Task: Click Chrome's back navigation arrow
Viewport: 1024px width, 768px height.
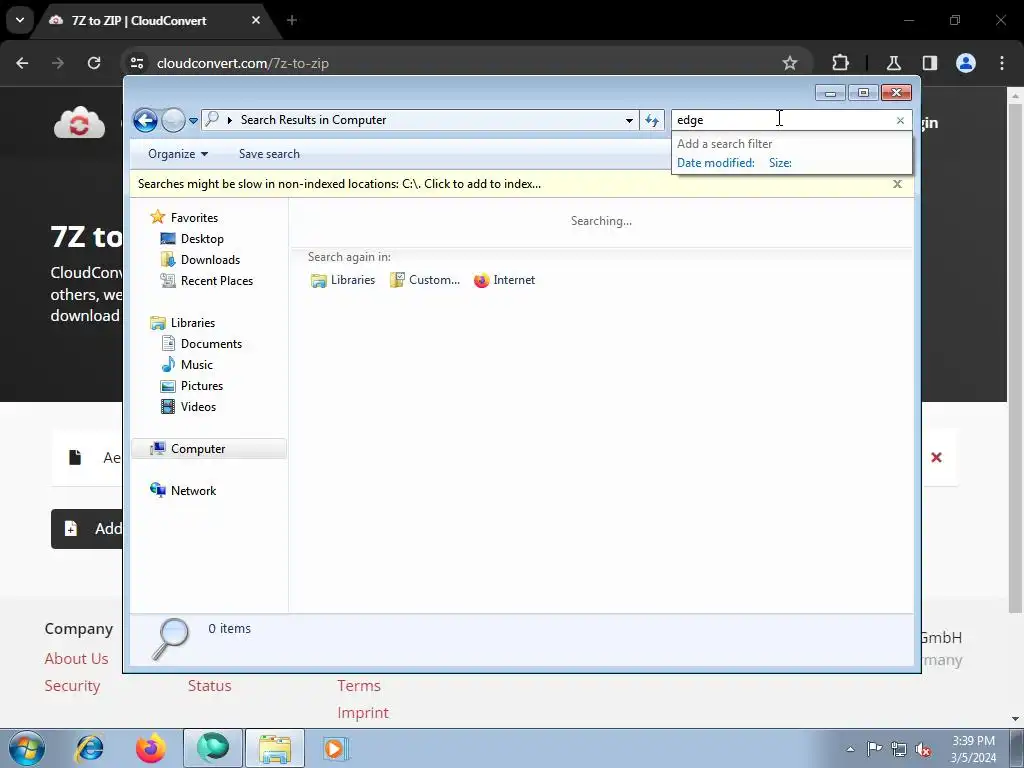Action: pyautogui.click(x=22, y=63)
